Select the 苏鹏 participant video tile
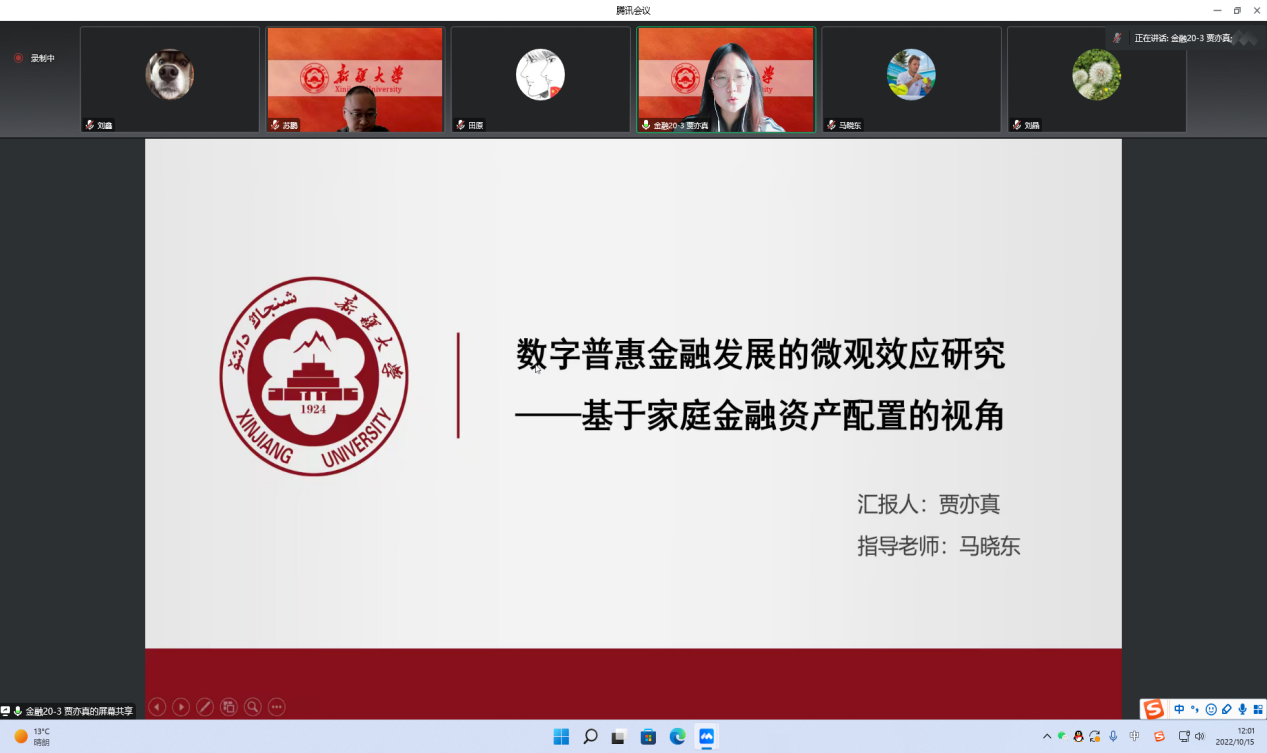 click(x=354, y=79)
